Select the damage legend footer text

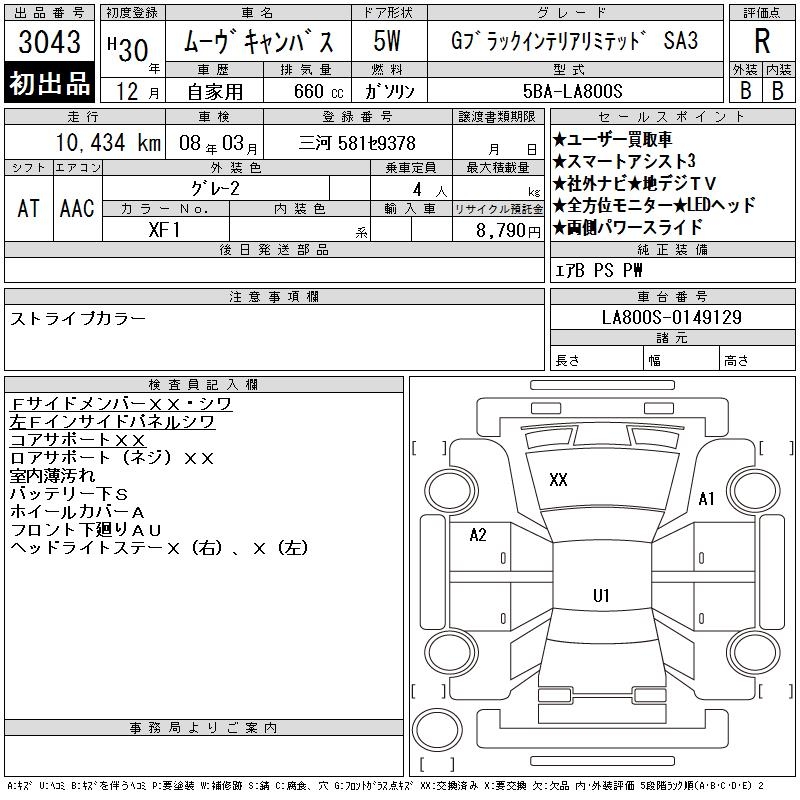point(386,786)
